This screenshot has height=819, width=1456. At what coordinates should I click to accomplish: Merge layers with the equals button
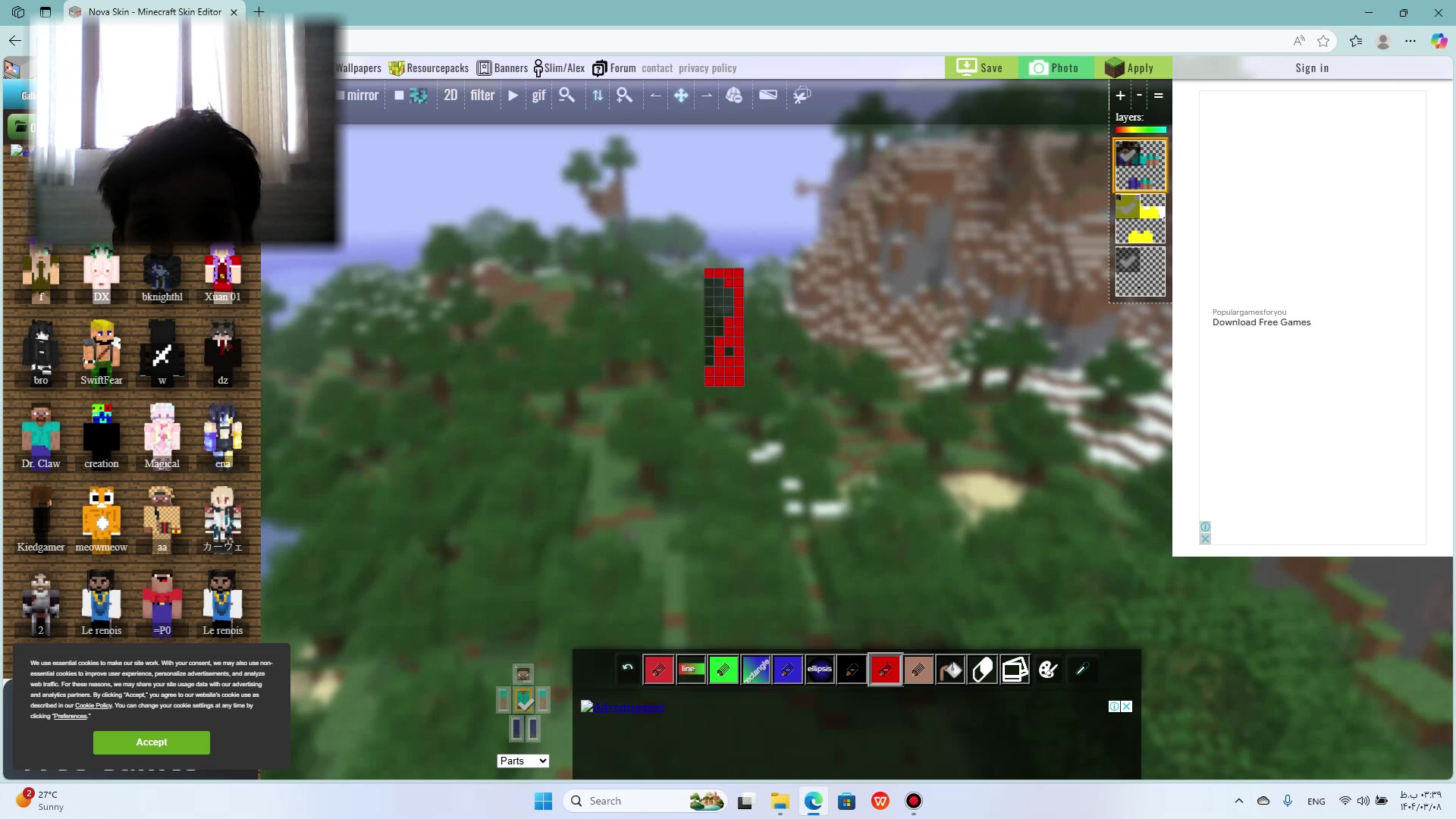click(1158, 96)
